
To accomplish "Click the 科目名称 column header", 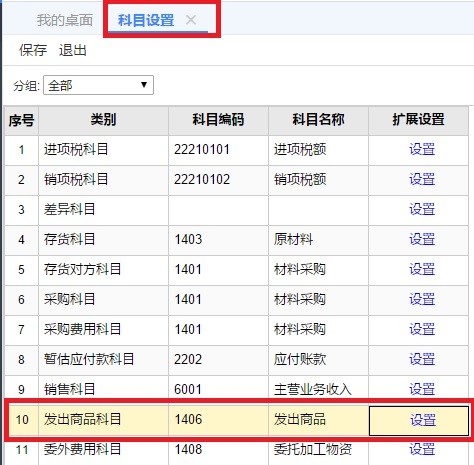I will [x=318, y=120].
